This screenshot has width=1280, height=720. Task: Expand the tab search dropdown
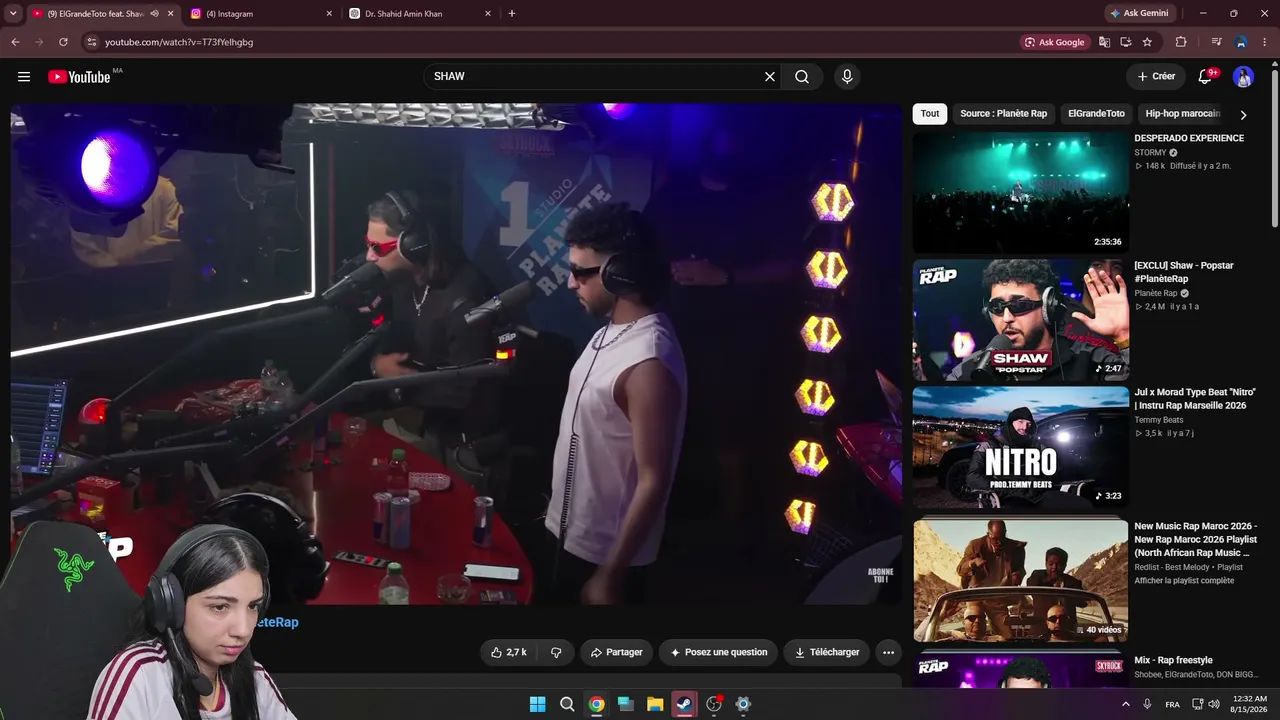pos(13,14)
